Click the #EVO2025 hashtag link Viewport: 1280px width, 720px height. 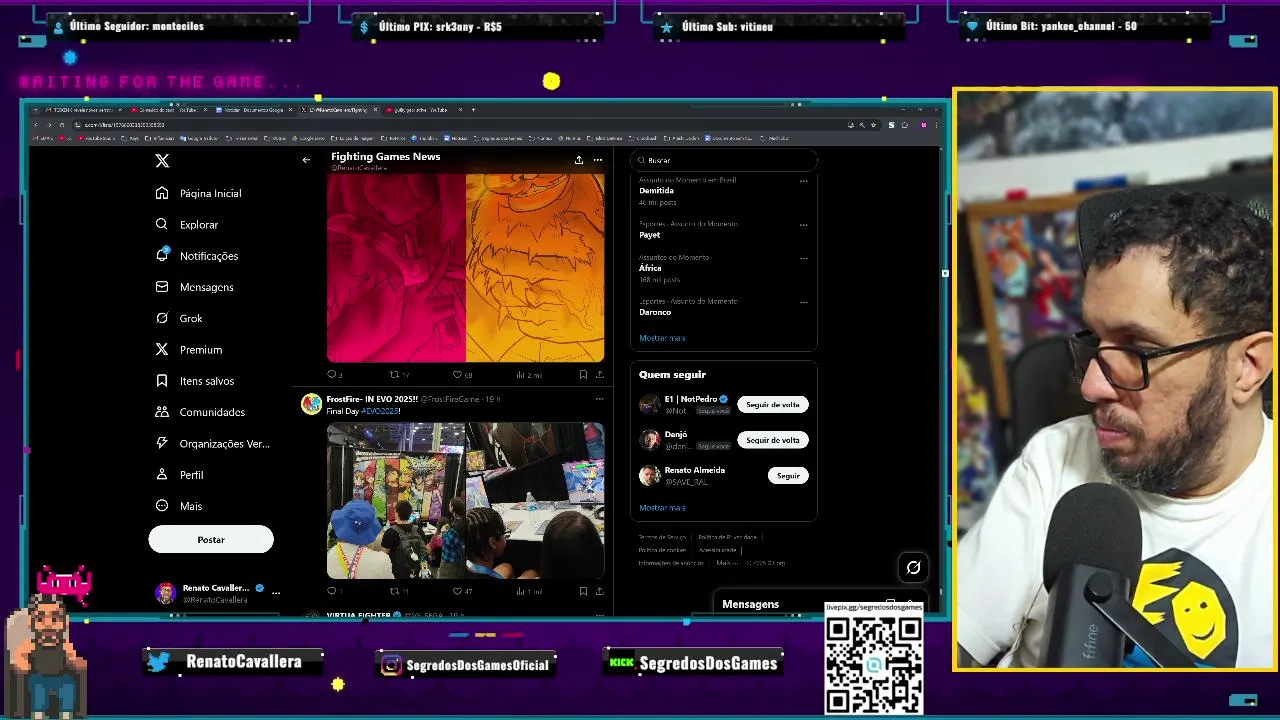click(380, 411)
